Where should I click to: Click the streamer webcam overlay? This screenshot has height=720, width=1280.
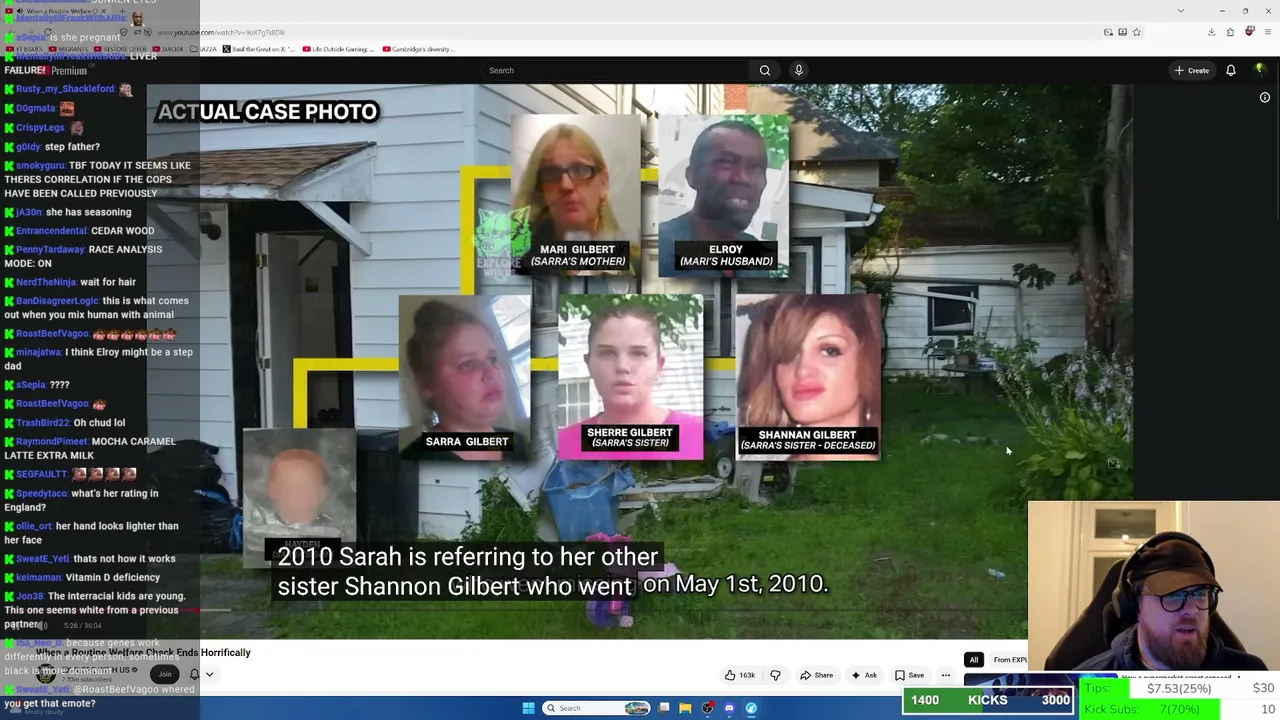pos(1154,586)
